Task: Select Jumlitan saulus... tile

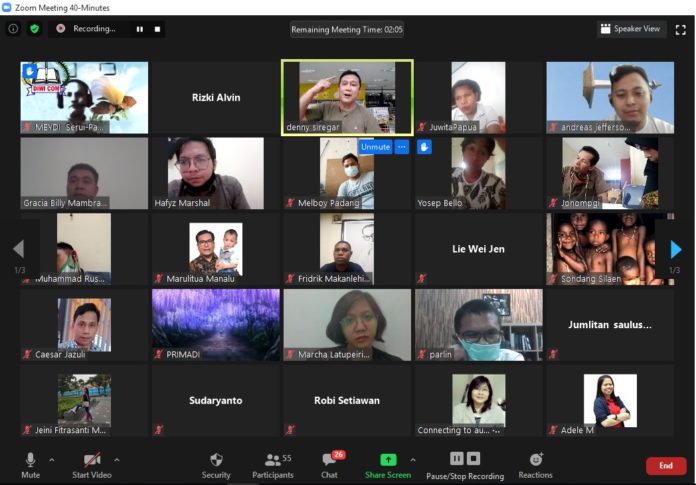Action: [610, 325]
